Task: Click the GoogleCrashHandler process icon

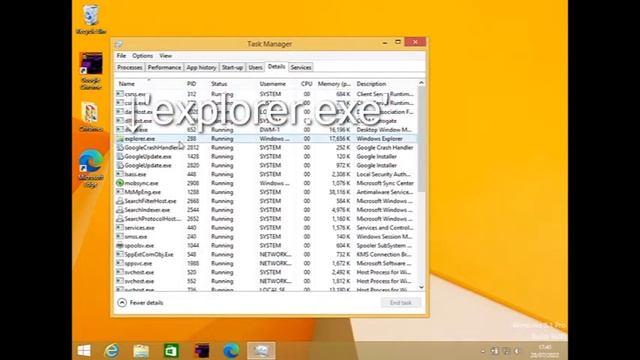Action: pos(120,147)
